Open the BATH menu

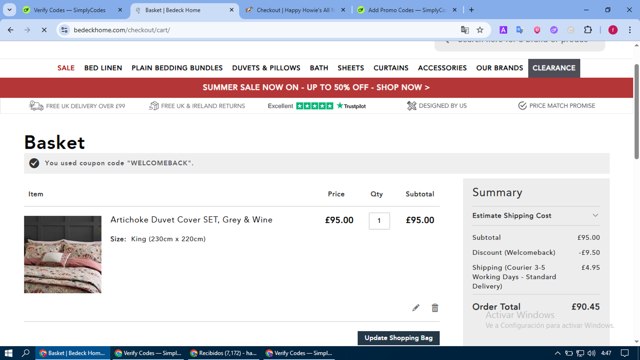point(319,68)
